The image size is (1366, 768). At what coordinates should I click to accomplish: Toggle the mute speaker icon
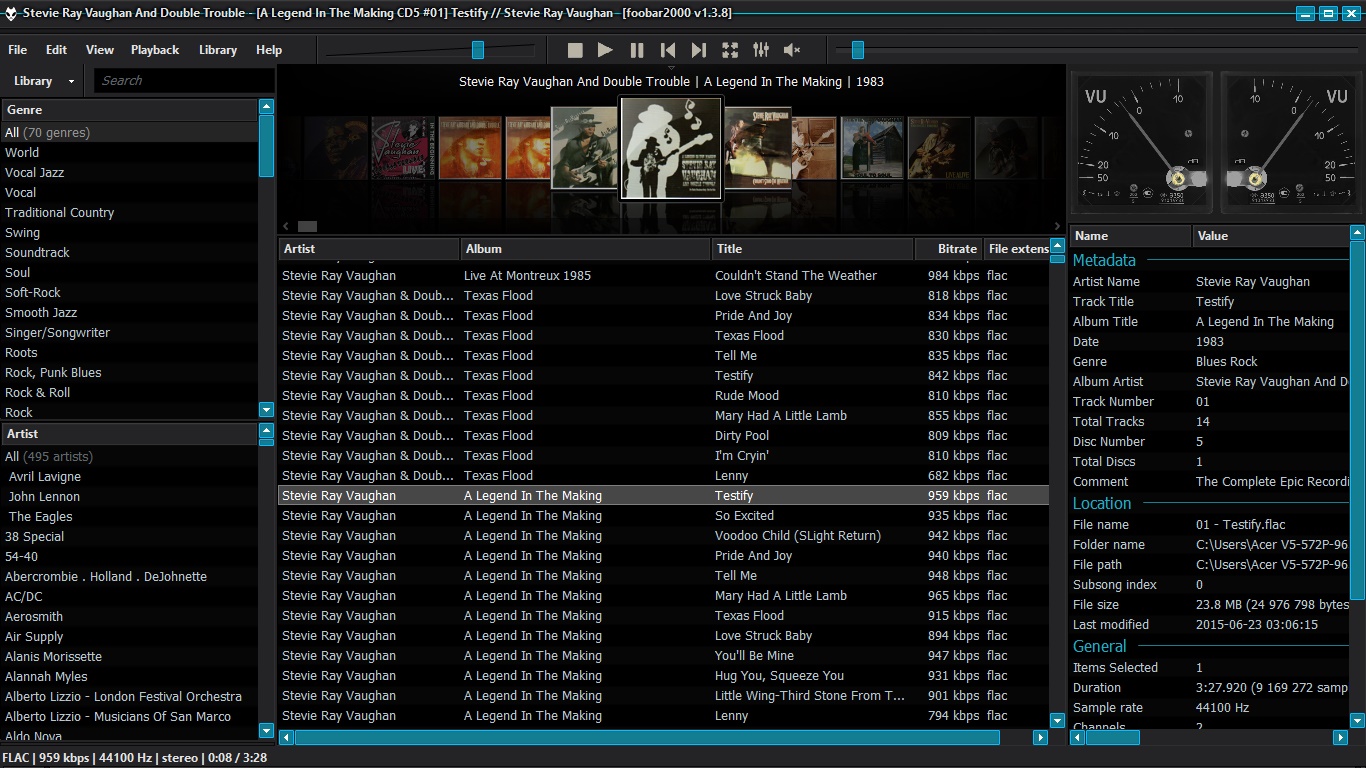point(792,50)
